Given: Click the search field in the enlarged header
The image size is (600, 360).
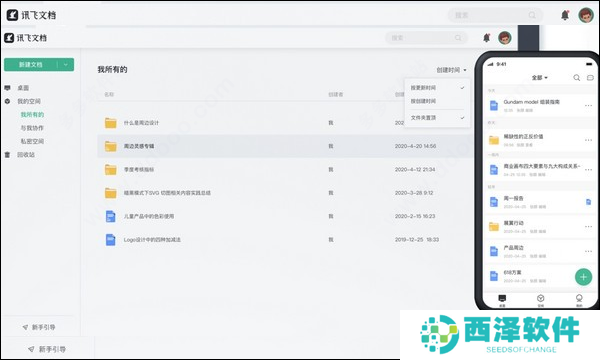Looking at the screenshot, I should point(495,15).
